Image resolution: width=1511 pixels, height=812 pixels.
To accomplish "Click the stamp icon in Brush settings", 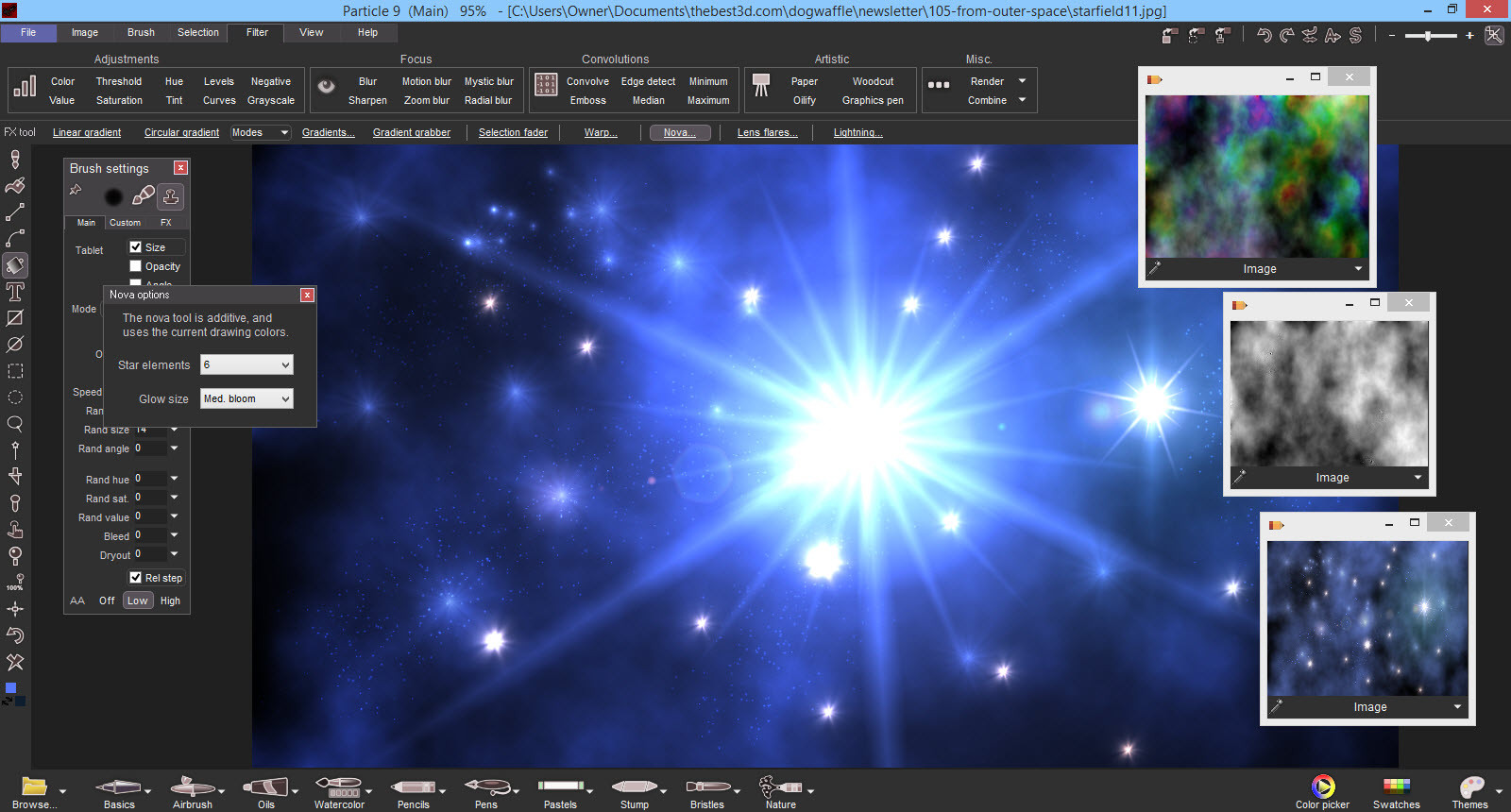I will coord(171,196).
